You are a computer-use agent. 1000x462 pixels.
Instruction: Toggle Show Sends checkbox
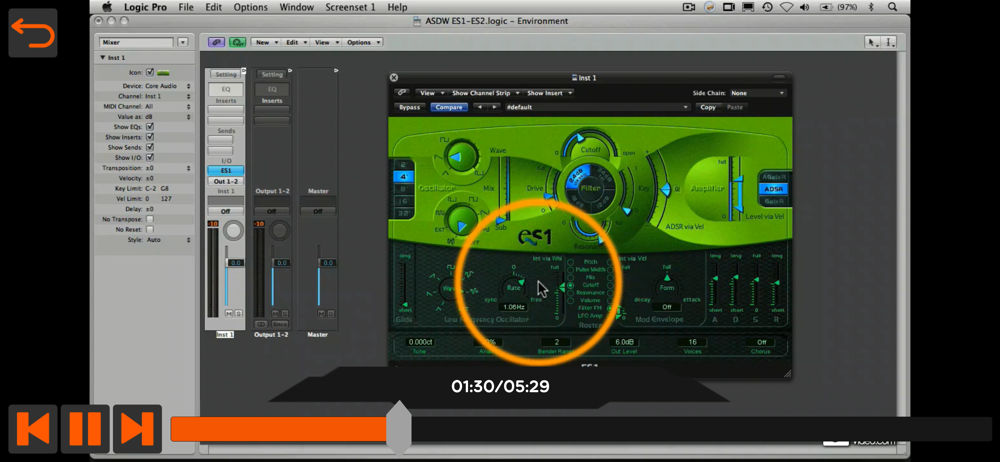(x=150, y=147)
